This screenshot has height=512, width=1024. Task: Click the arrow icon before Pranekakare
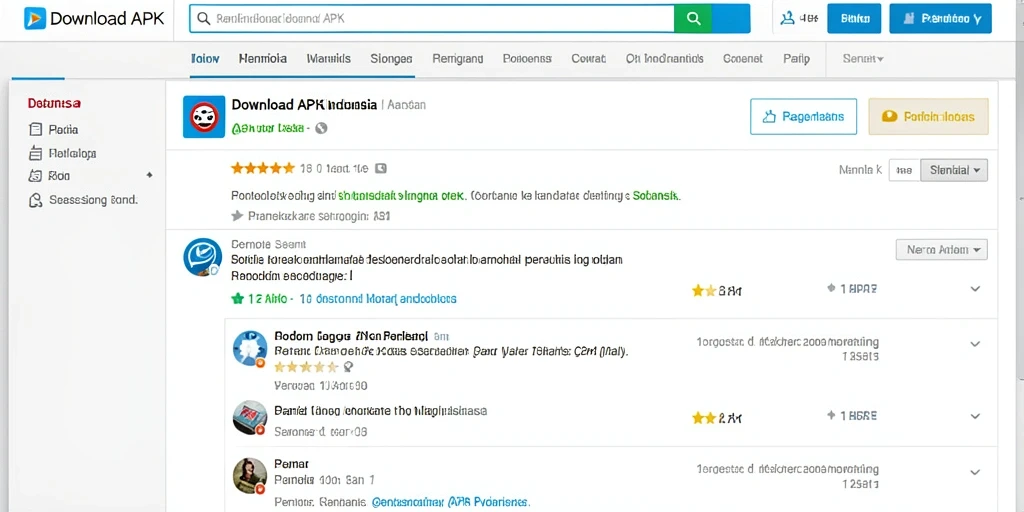236,216
